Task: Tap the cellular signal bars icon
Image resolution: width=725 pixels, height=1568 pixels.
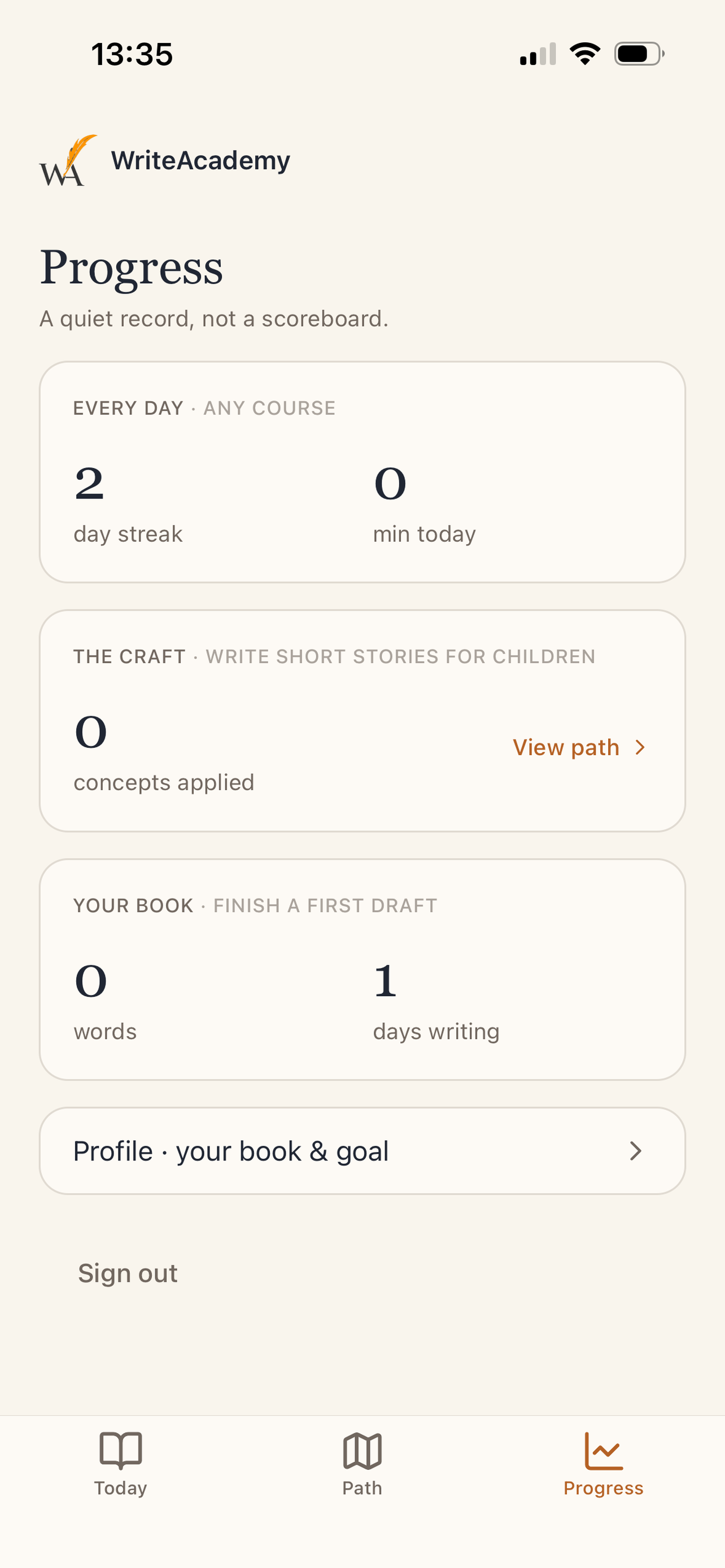Action: click(x=538, y=54)
